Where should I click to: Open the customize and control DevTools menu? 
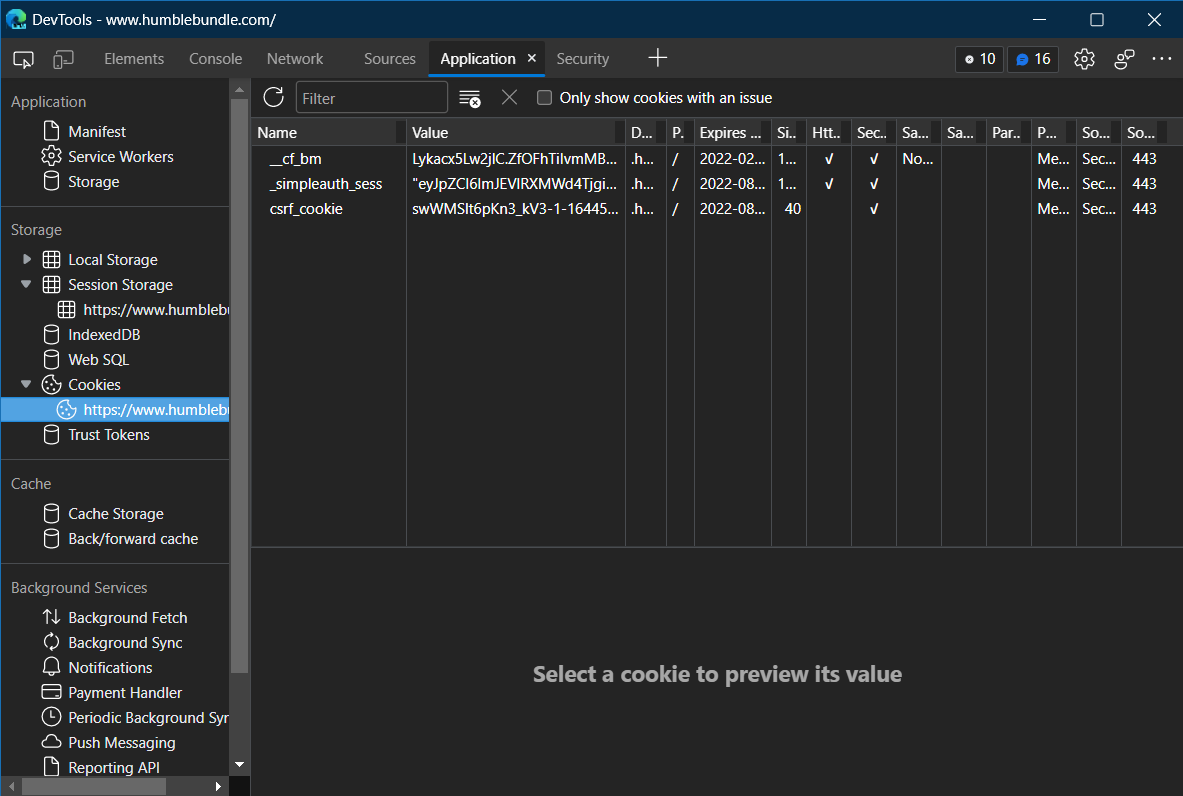[1162, 59]
